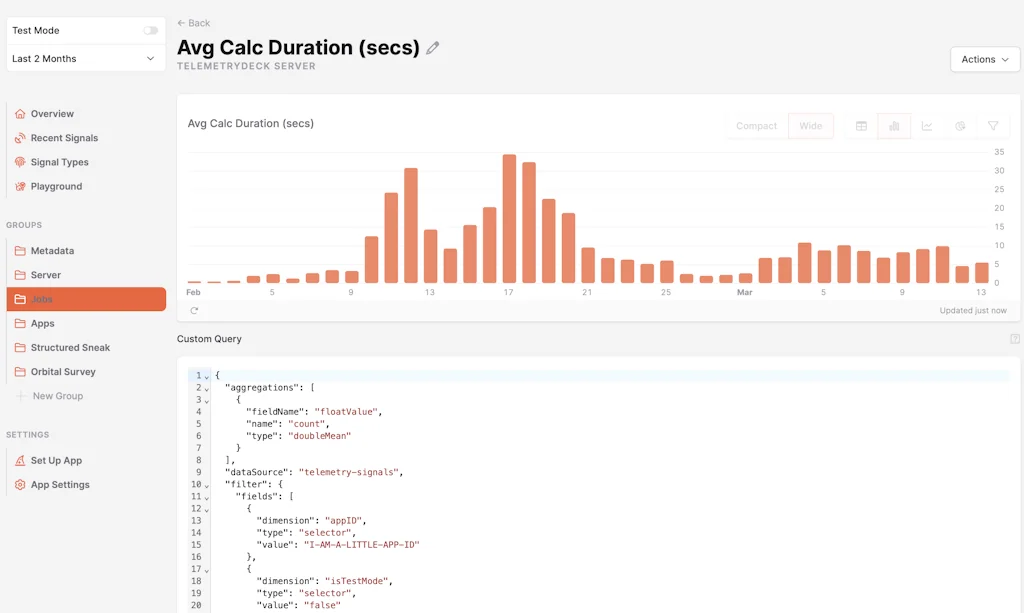Open the Last 2 Months dropdown
This screenshot has width=1024, height=613.
pyautogui.click(x=84, y=59)
